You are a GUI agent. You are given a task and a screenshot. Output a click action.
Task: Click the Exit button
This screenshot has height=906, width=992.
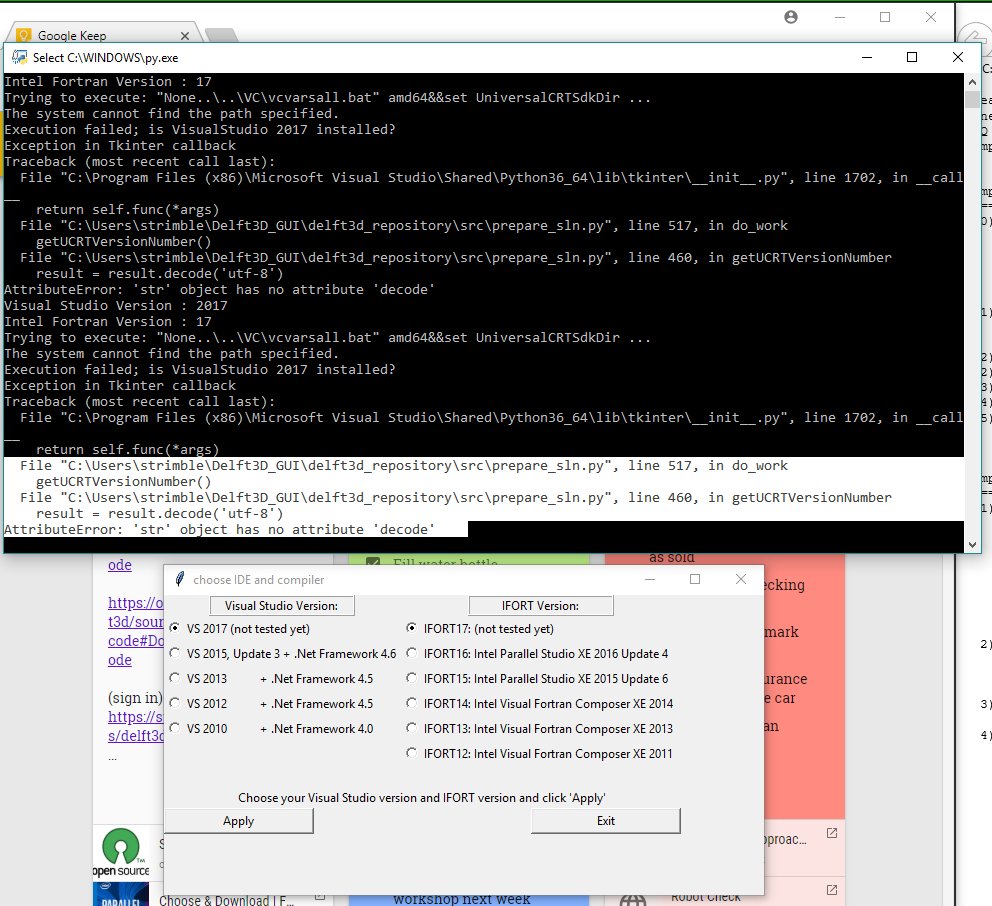[605, 821]
